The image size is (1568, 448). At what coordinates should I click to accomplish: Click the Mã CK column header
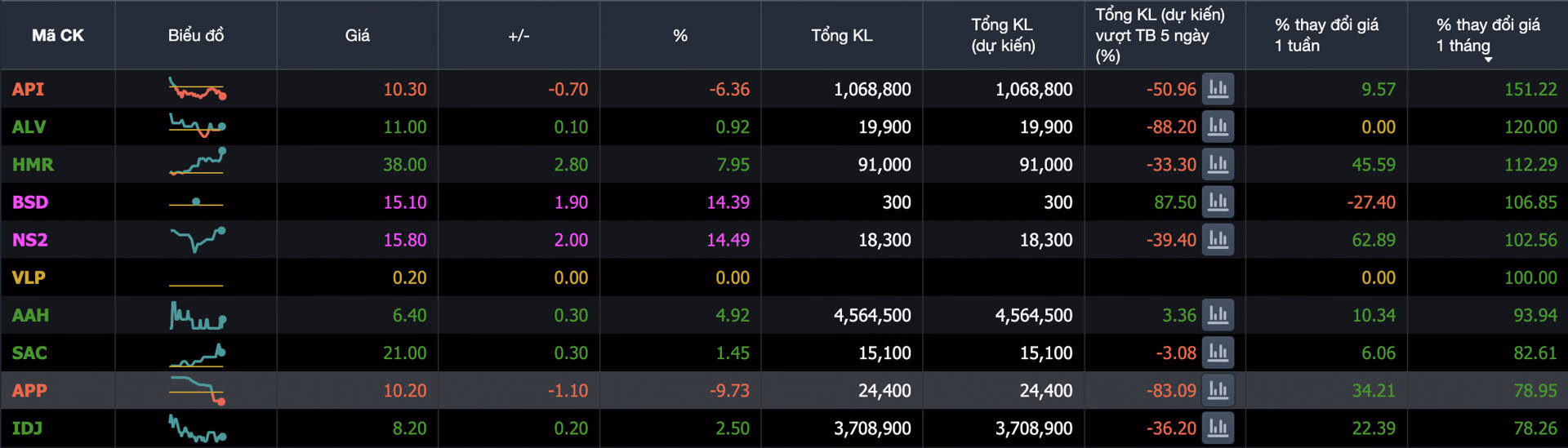point(57,35)
